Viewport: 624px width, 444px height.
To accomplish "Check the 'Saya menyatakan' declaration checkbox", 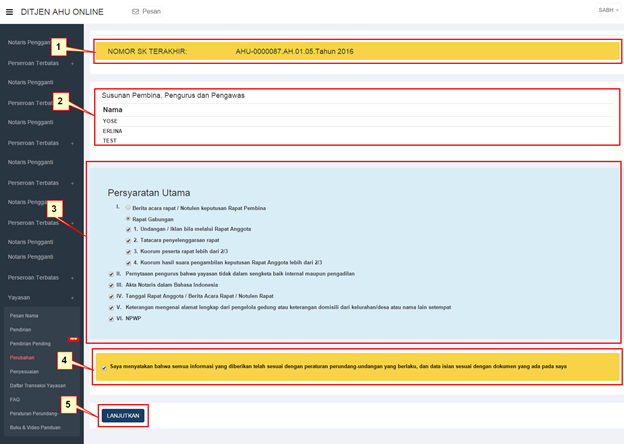I will [x=105, y=367].
